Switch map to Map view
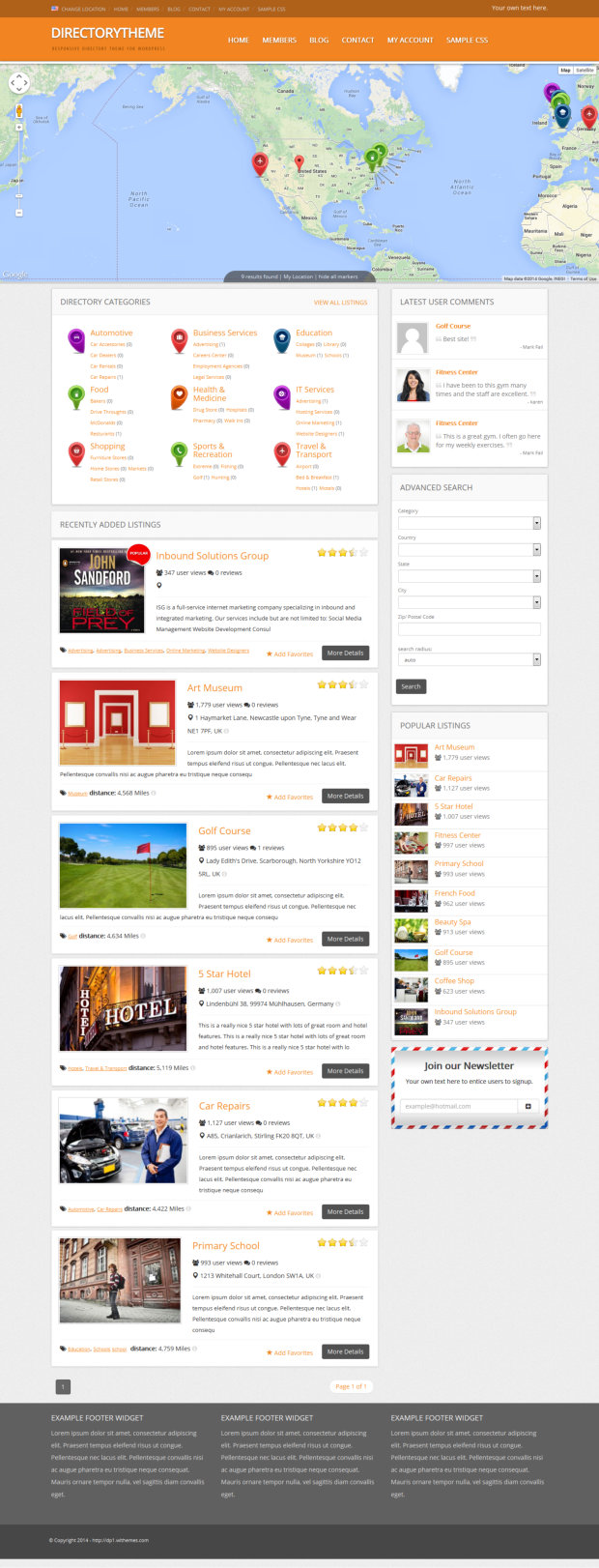The width and height of the screenshot is (599, 1568). (565, 71)
